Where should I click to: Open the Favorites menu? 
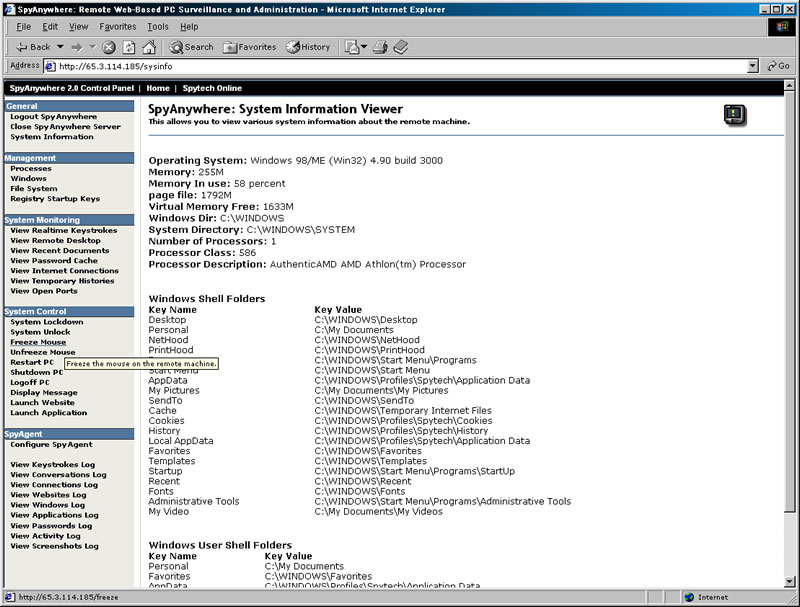pos(118,27)
